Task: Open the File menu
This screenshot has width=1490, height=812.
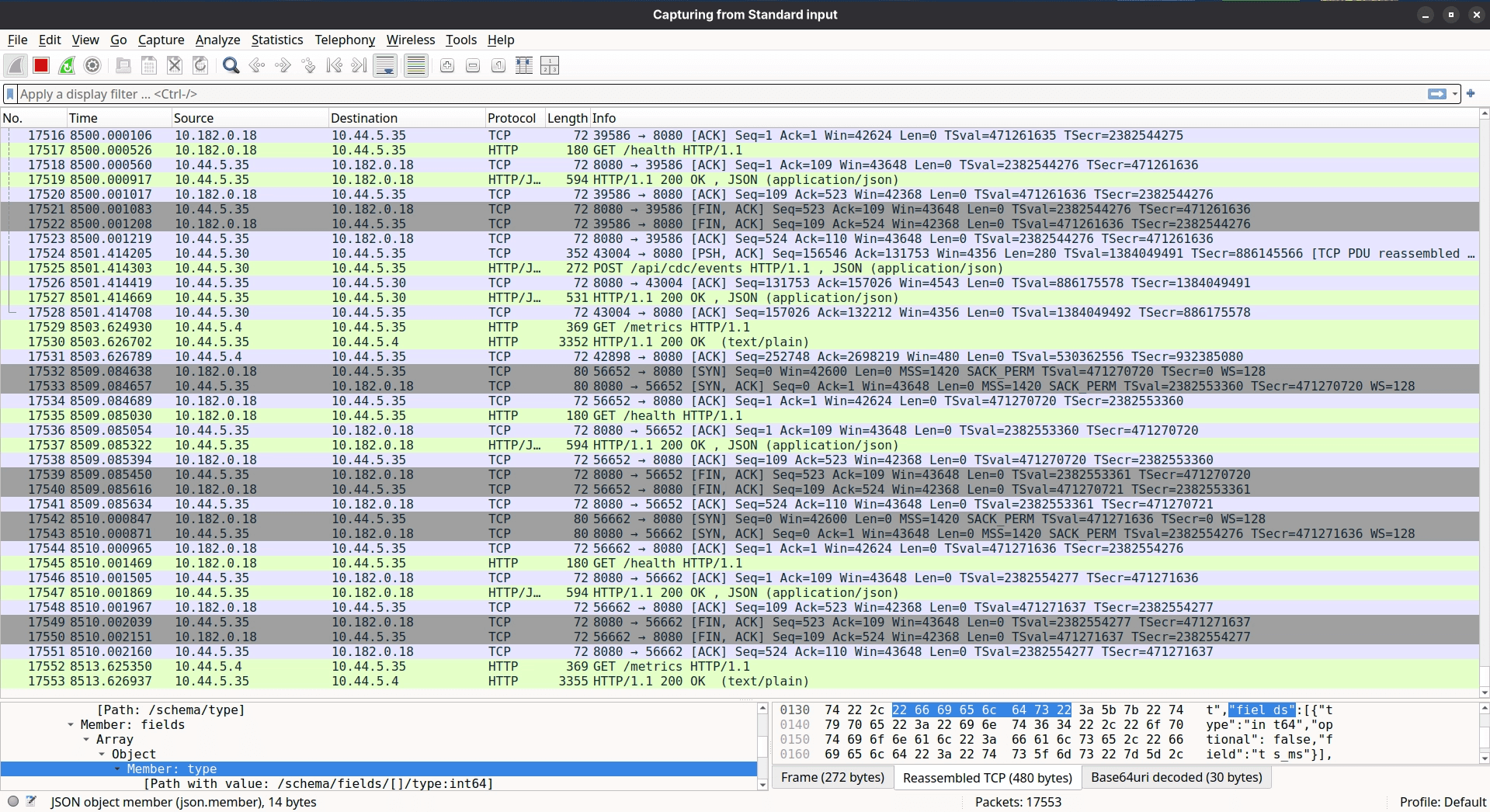Action: point(17,40)
